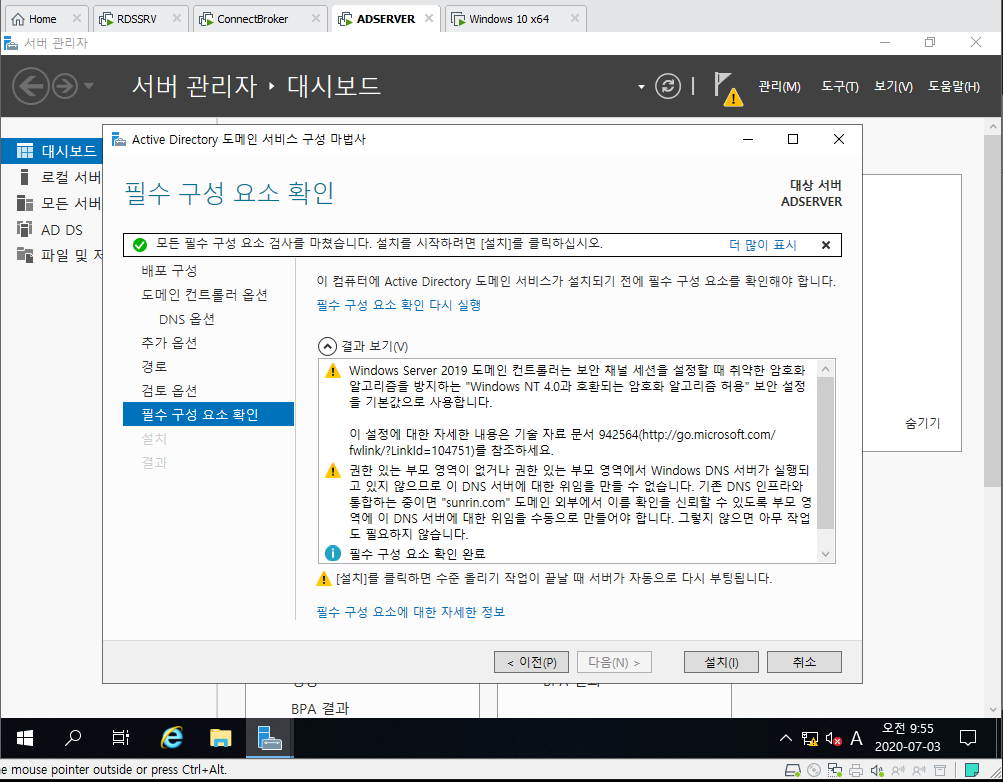Show hidden tray icons chevron

tap(786, 739)
